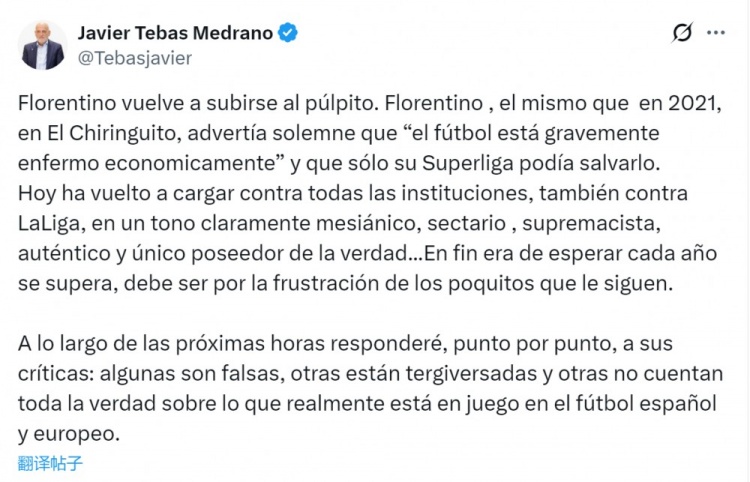Click the blue verified badge
The height and width of the screenshot is (482, 750).
click(x=288, y=33)
